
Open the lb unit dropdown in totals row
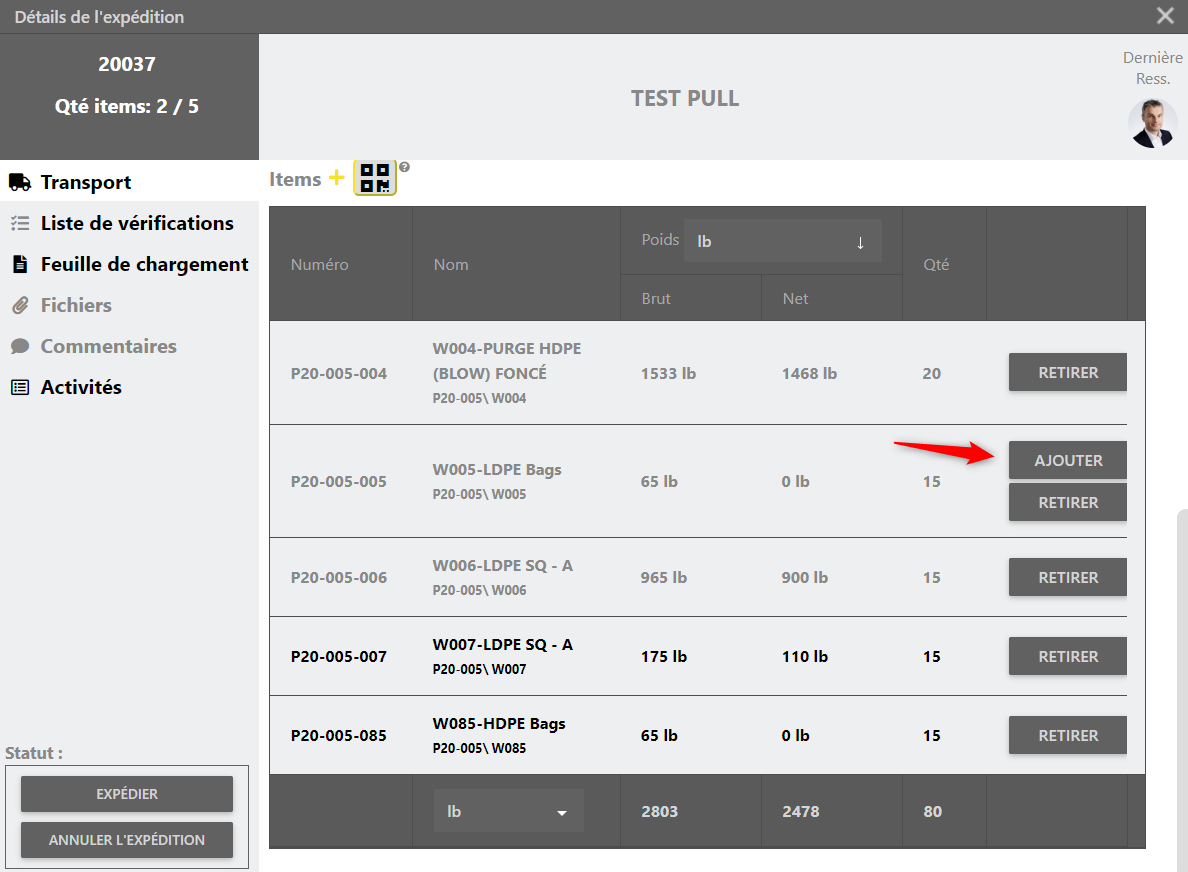508,811
